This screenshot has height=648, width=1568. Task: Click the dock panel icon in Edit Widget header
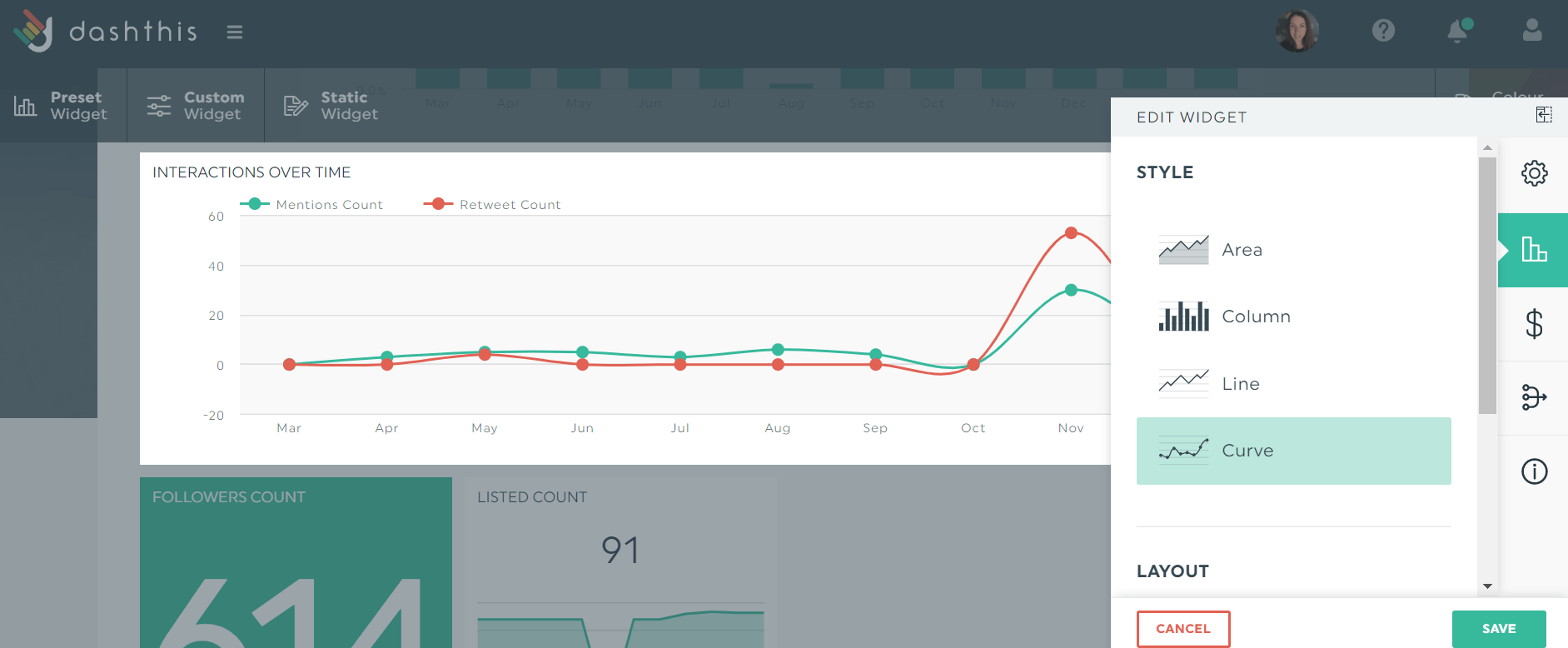pos(1544,115)
